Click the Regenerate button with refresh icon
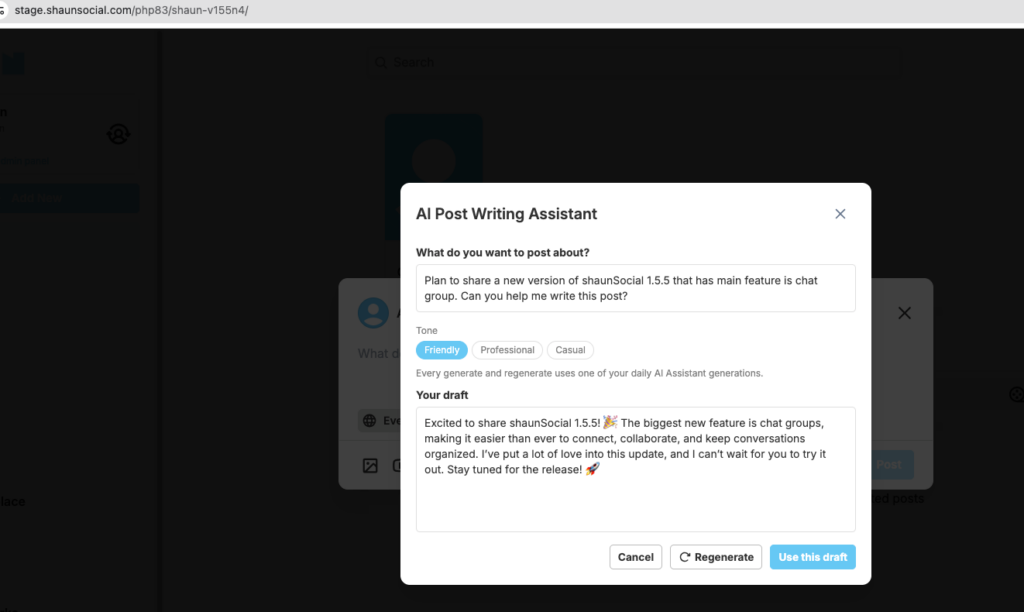The image size is (1024, 612). (x=716, y=557)
